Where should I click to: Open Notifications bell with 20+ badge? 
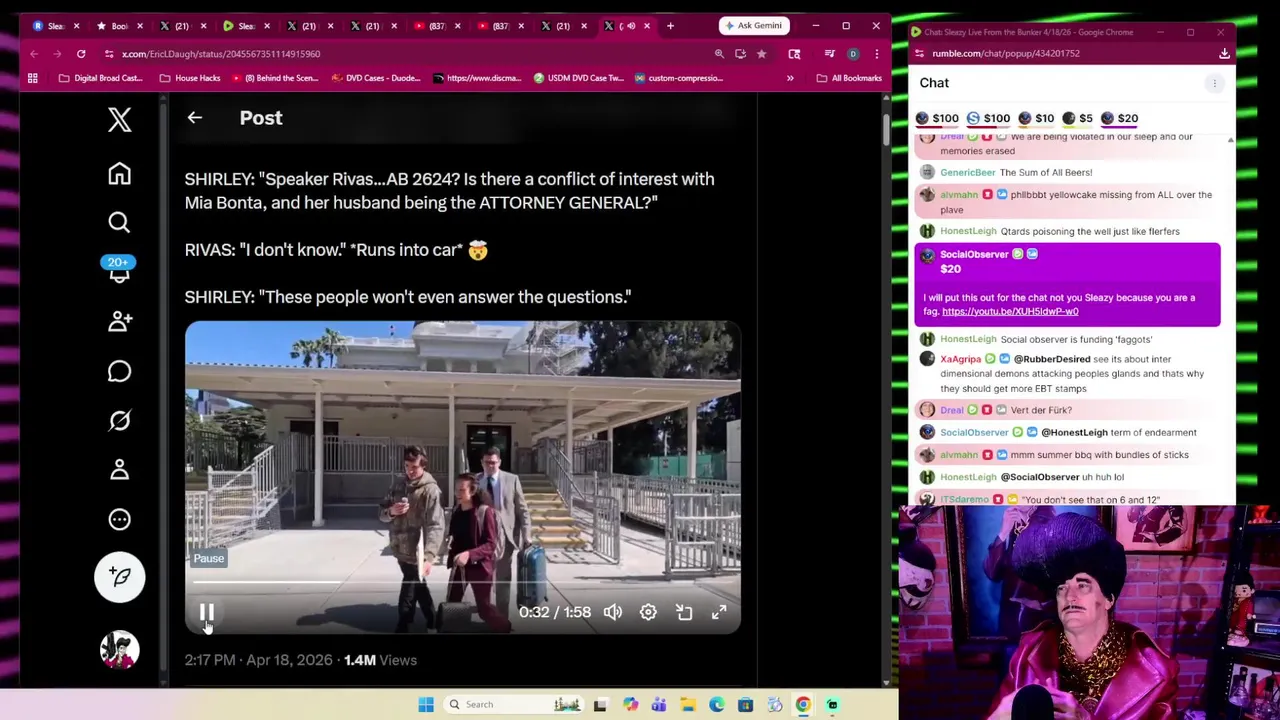pyautogui.click(x=119, y=270)
